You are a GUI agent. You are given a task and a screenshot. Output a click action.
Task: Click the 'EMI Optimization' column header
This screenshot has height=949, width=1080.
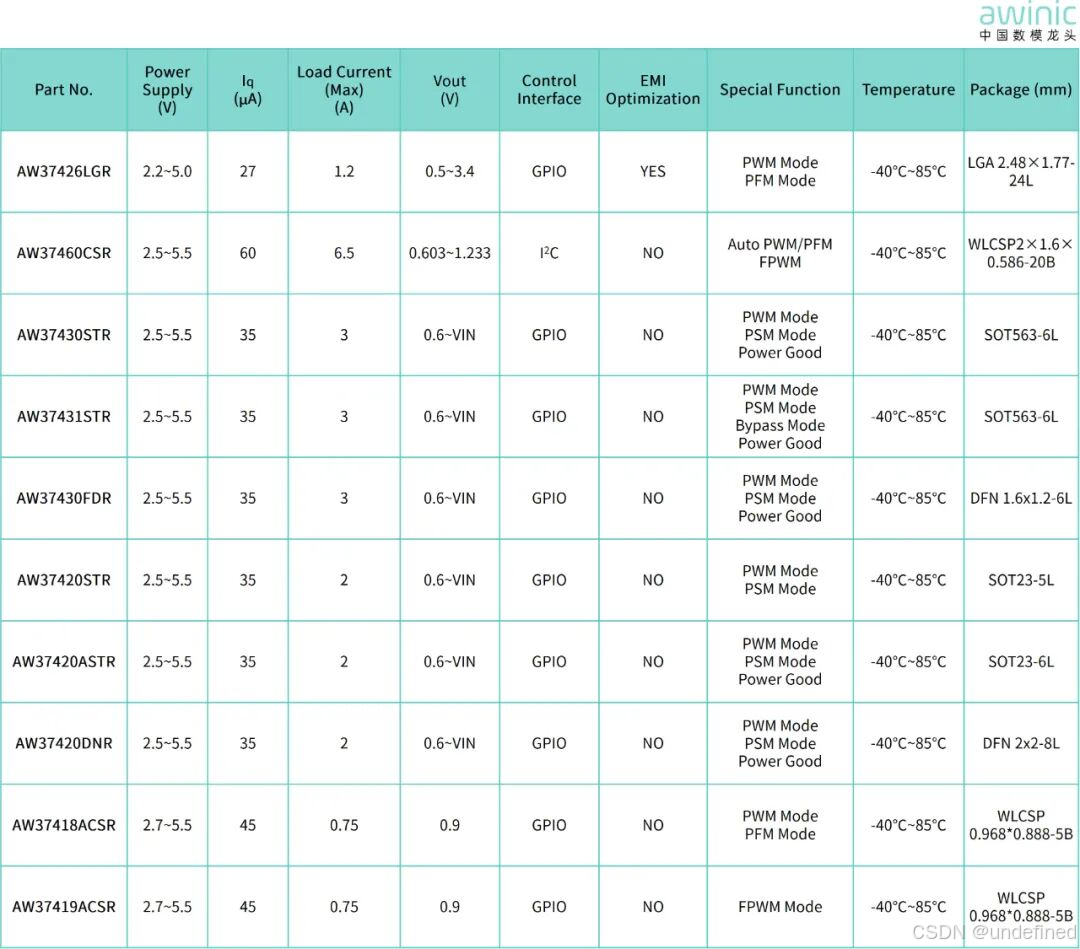(x=653, y=90)
